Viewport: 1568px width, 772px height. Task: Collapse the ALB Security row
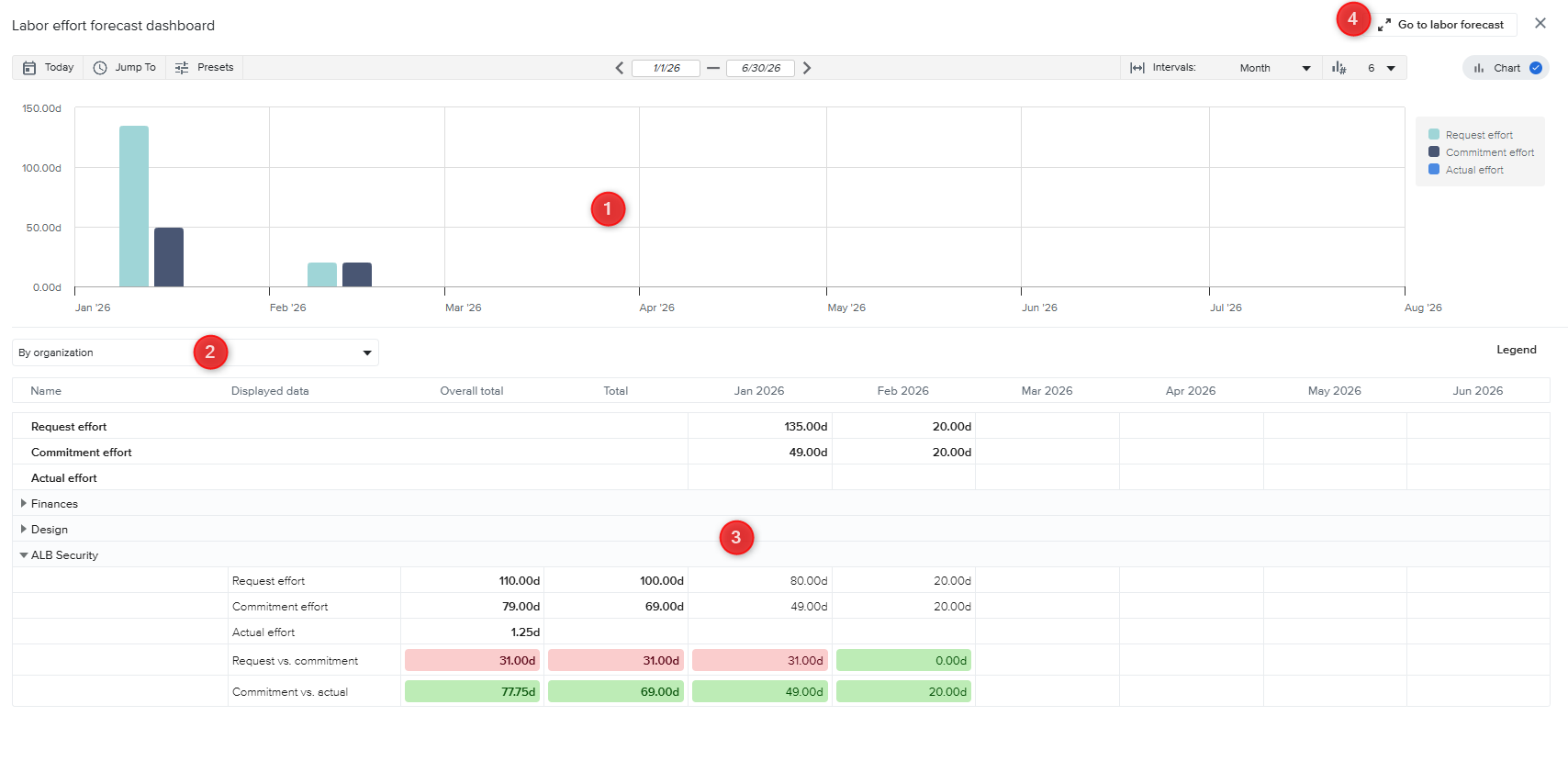tap(24, 555)
